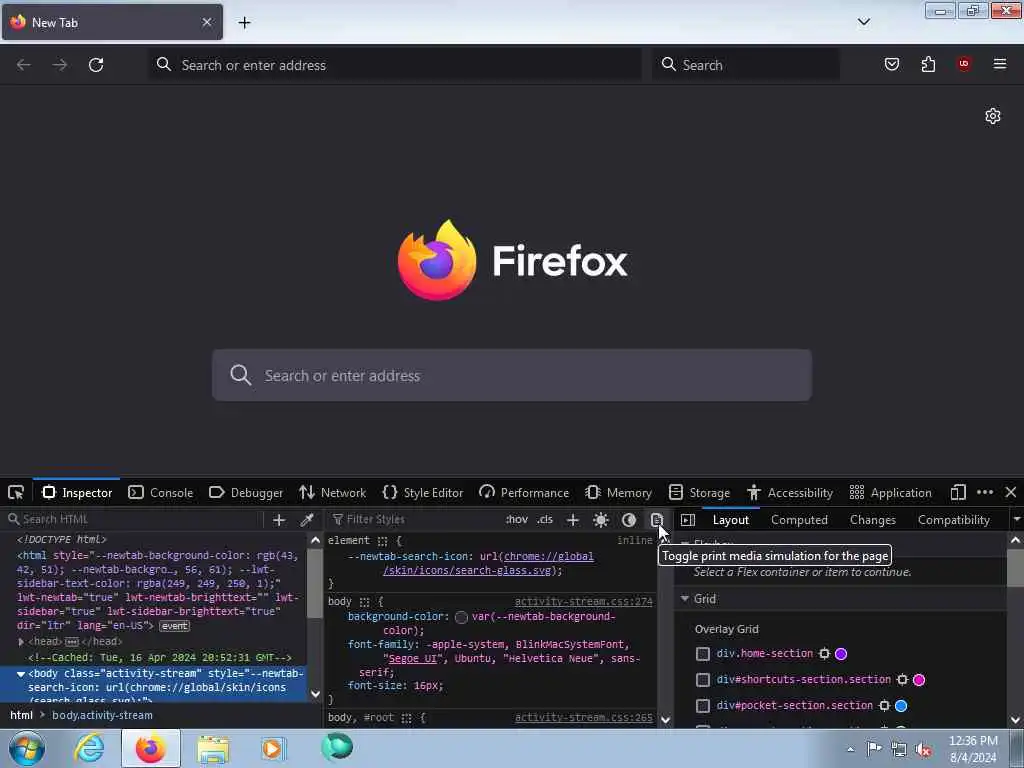This screenshot has height=768, width=1024.
Task: Reload the current page
Action: (x=96, y=65)
